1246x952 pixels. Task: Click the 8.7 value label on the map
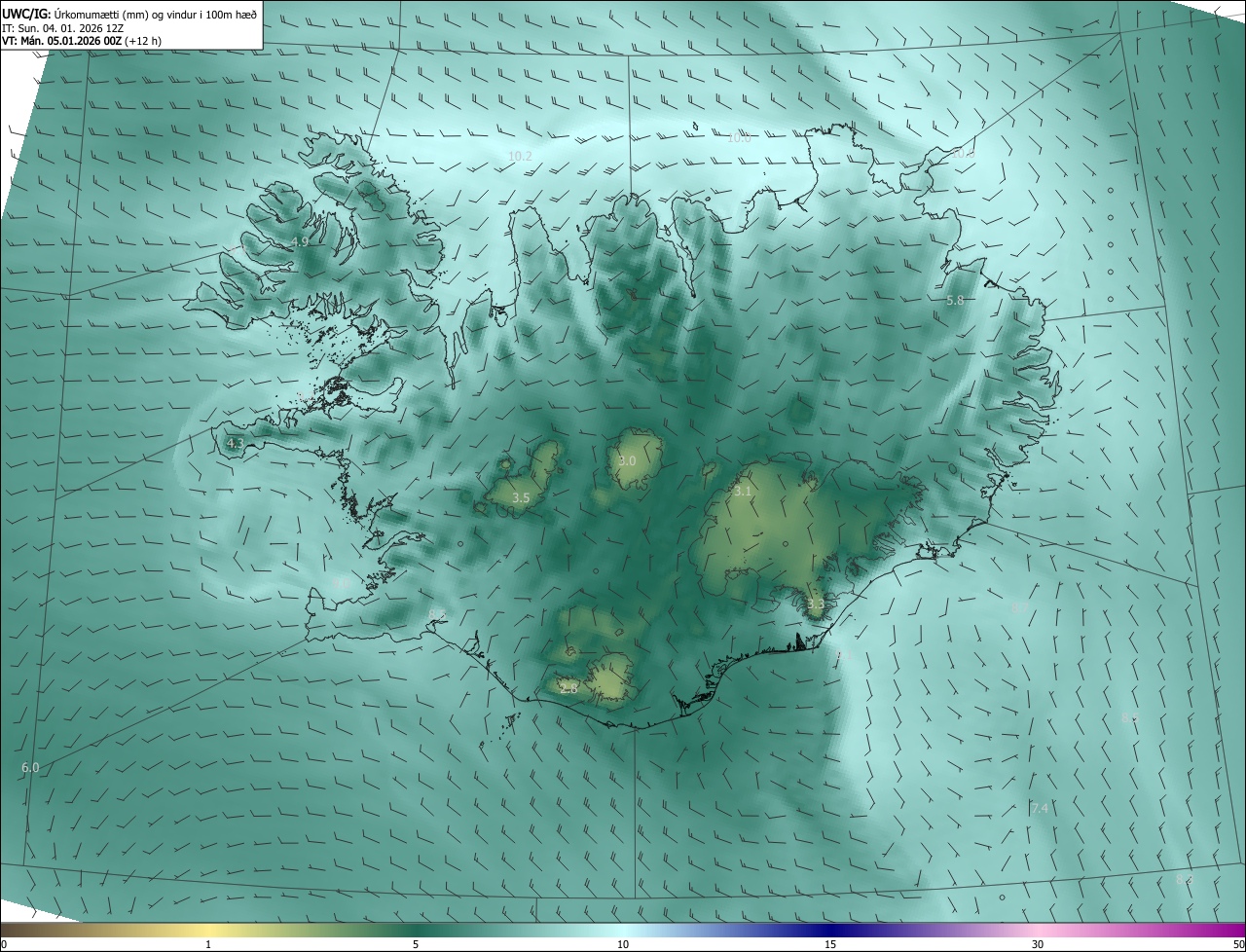point(1019,607)
